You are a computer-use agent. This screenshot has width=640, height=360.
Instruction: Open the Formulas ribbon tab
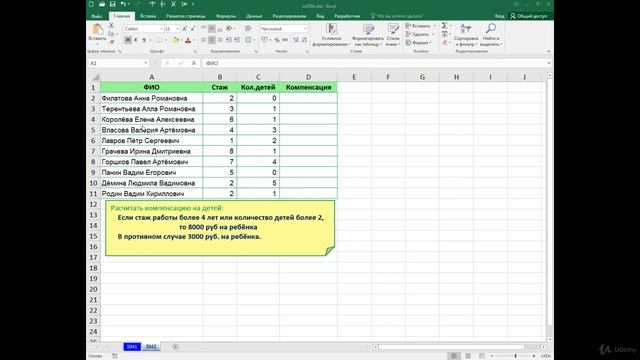226,16
